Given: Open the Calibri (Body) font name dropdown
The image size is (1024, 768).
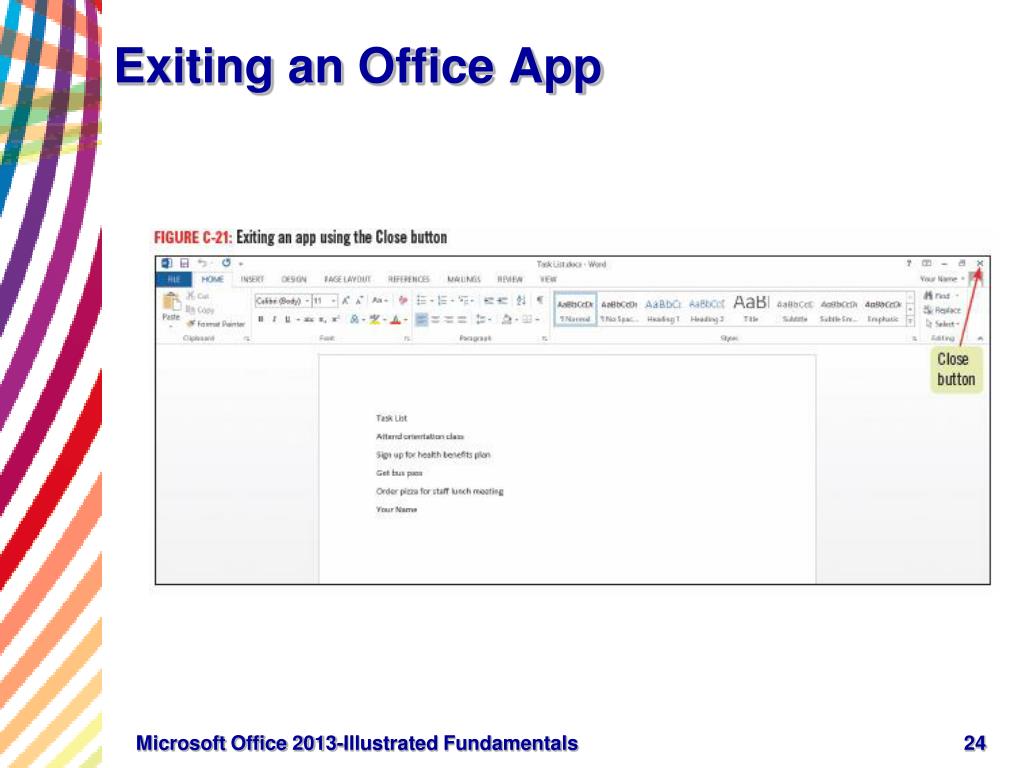Looking at the screenshot, I should pyautogui.click(x=308, y=300).
